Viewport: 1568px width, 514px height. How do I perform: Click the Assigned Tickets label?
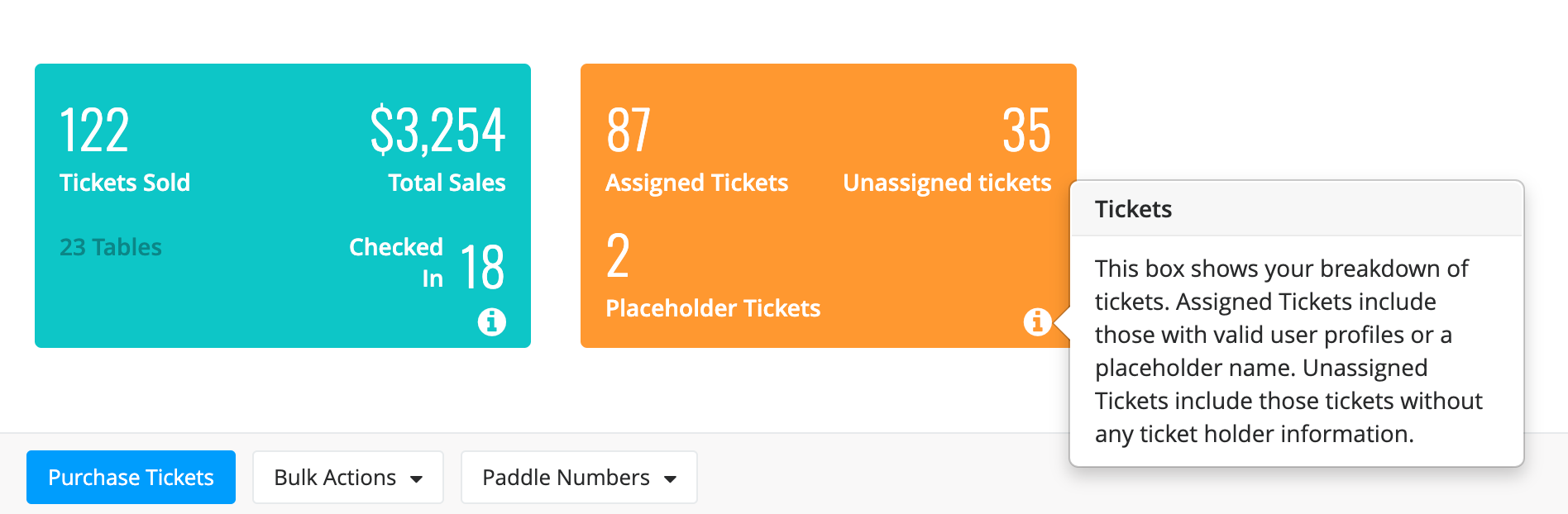697,183
